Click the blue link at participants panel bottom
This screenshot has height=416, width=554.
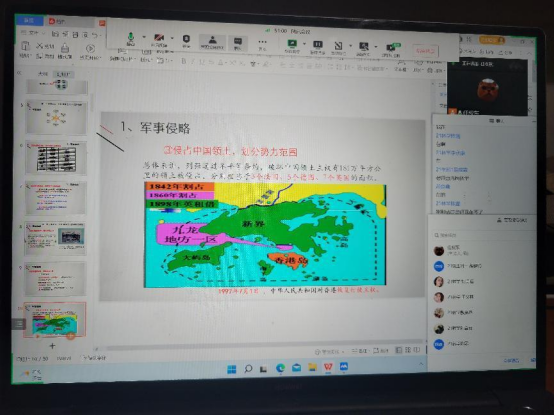(x=511, y=361)
